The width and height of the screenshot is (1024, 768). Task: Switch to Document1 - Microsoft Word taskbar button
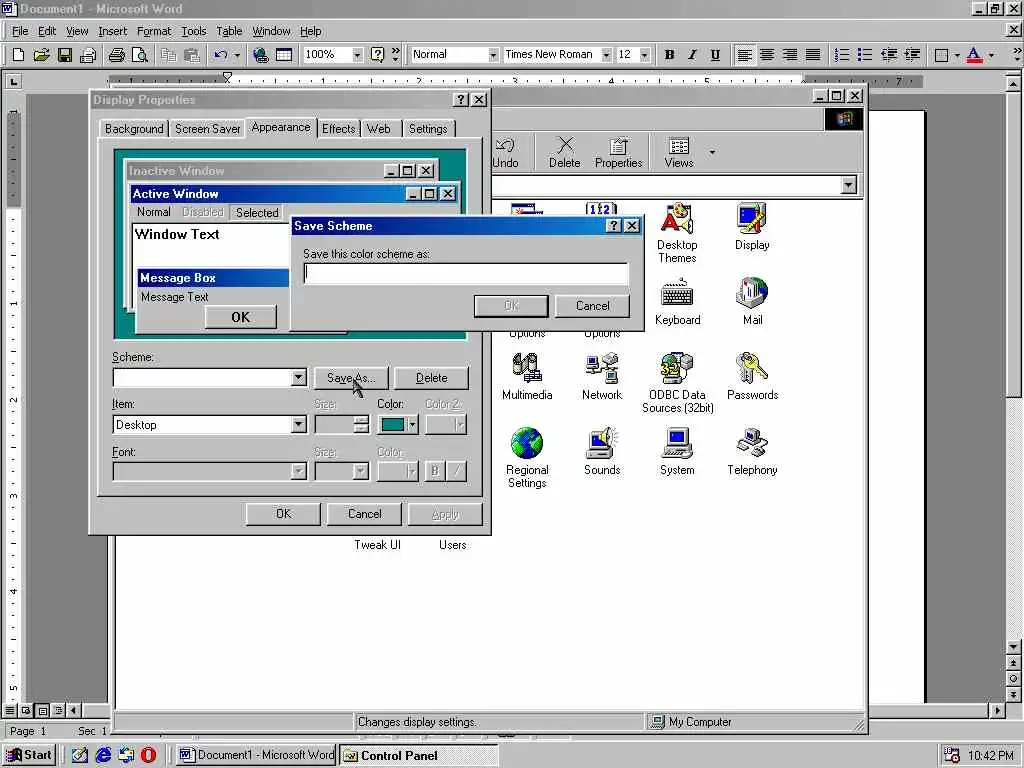[256, 755]
